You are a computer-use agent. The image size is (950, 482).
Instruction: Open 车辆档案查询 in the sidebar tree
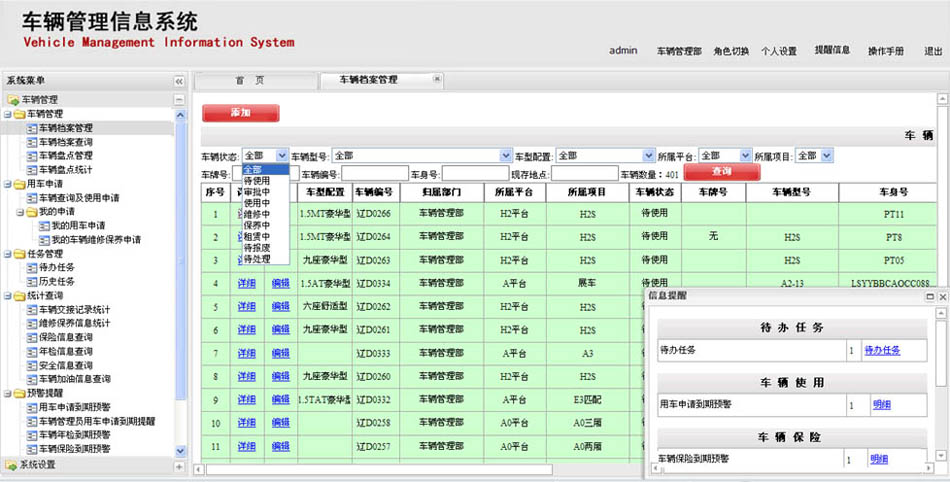point(65,142)
